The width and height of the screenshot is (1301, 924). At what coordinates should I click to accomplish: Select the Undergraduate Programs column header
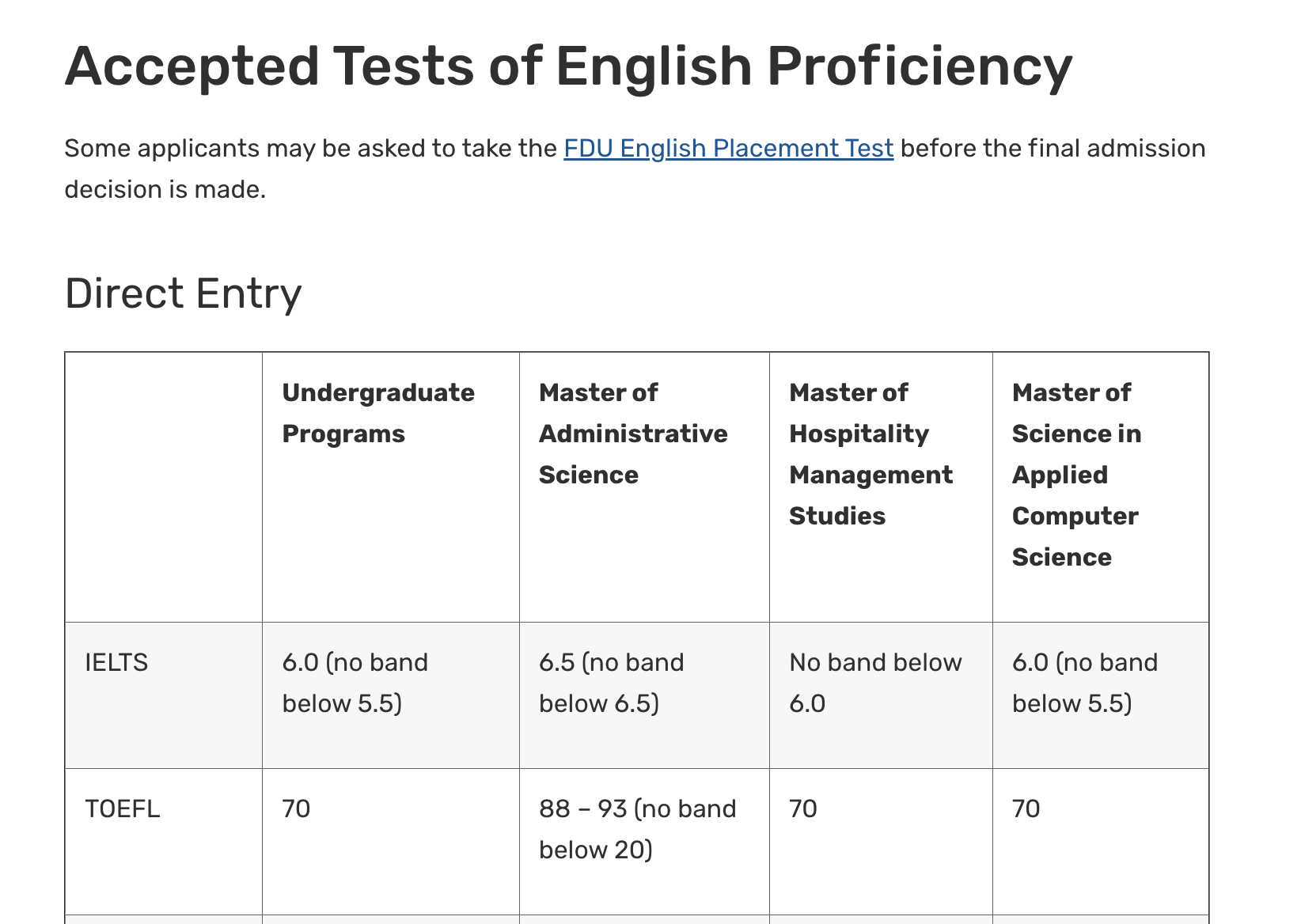pos(378,413)
